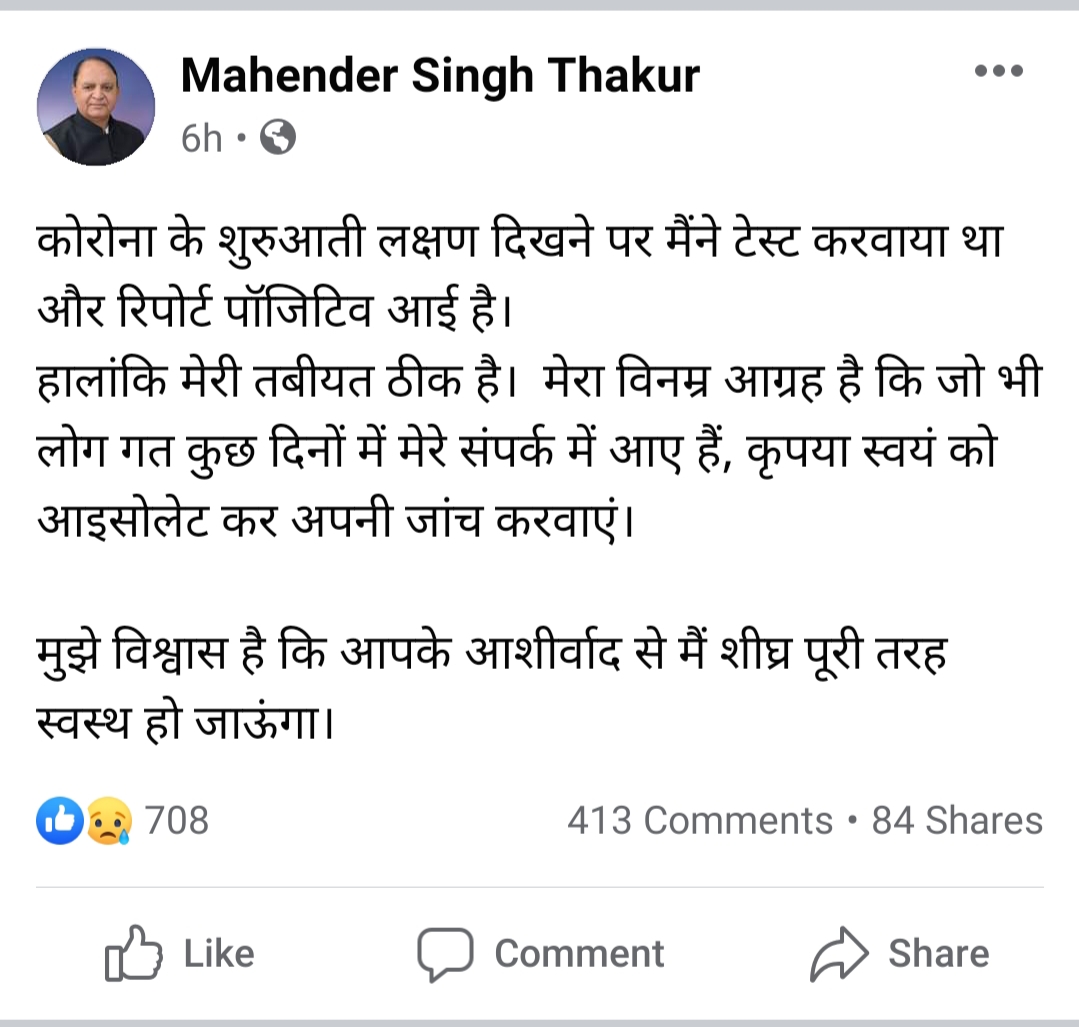Click the blue thumbs-up reaction emoji
The height and width of the screenshot is (1027, 1079).
tap(56, 822)
